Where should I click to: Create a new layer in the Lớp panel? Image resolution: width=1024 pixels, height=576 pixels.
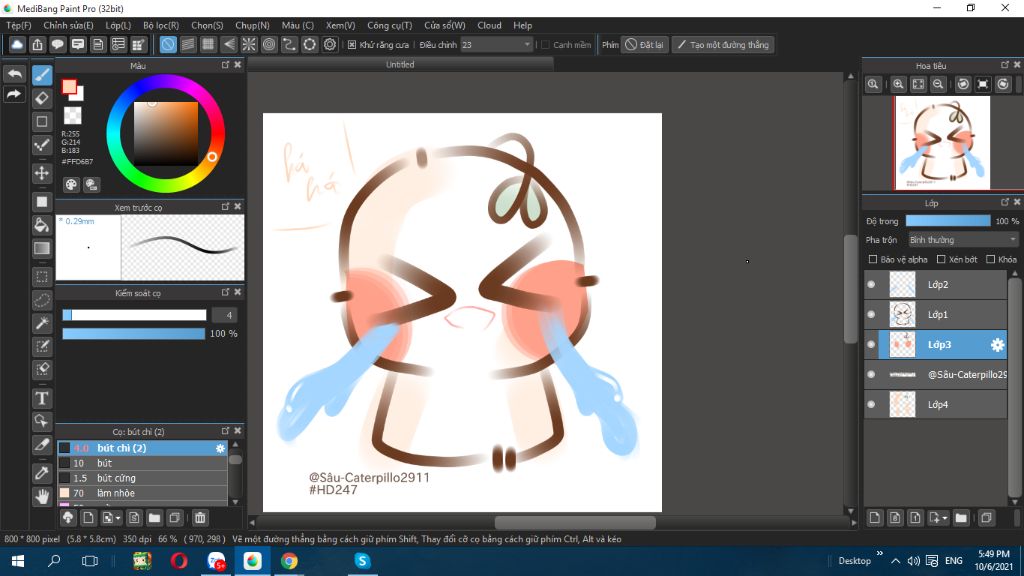(875, 518)
